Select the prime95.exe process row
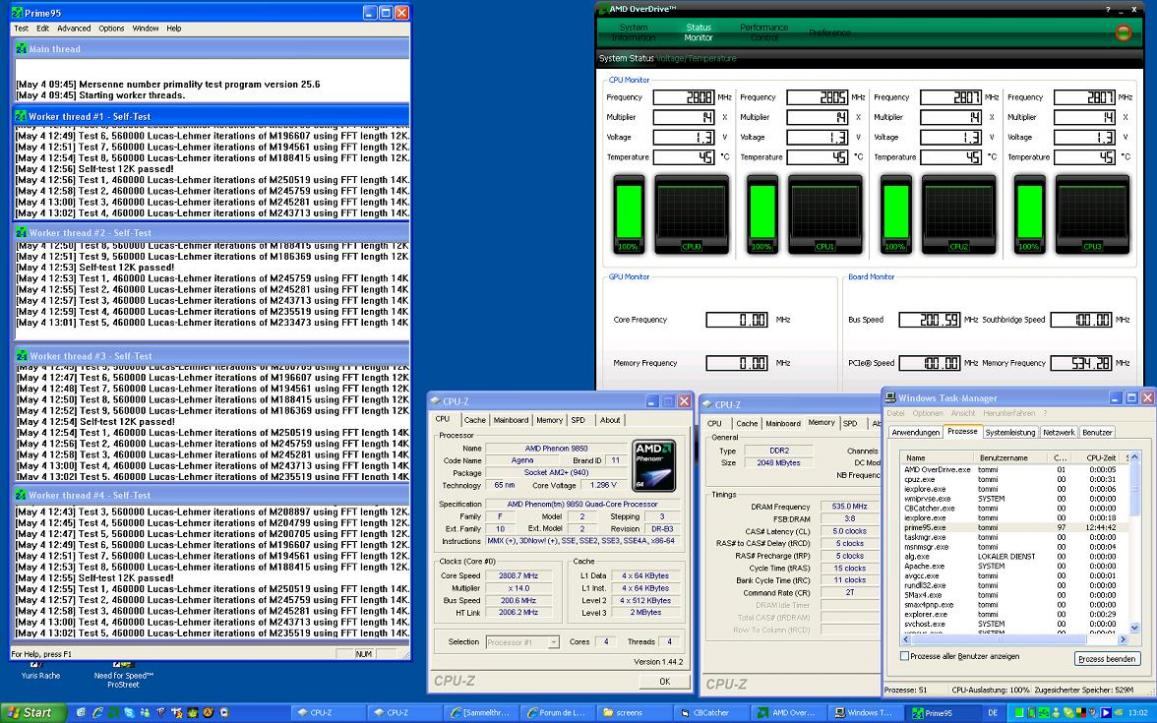The width and height of the screenshot is (1157, 723). pyautogui.click(x=1014, y=527)
